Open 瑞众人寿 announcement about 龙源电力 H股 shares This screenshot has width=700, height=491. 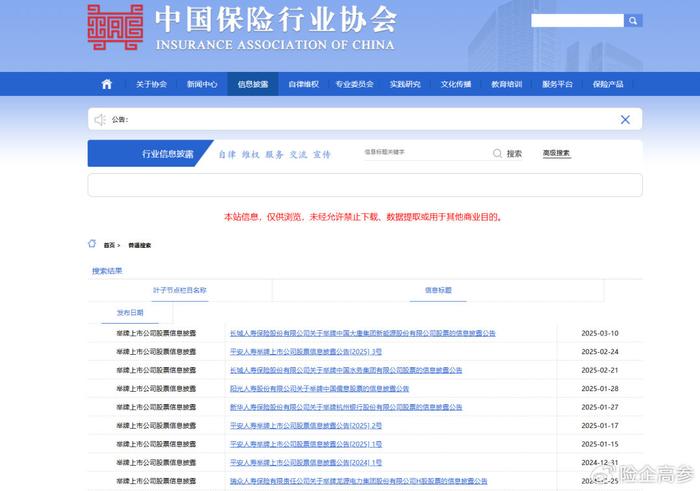(358, 481)
